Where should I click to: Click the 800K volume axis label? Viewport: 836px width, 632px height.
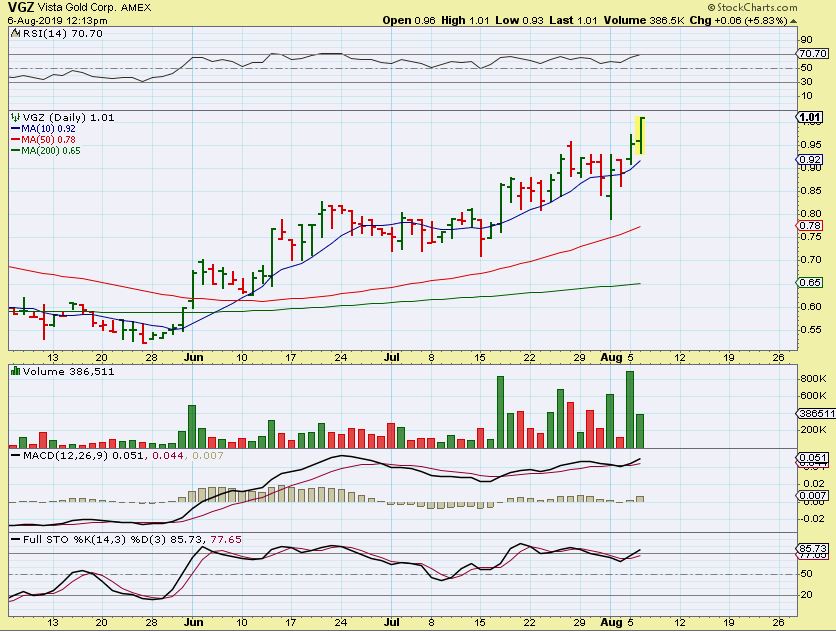pos(813,379)
